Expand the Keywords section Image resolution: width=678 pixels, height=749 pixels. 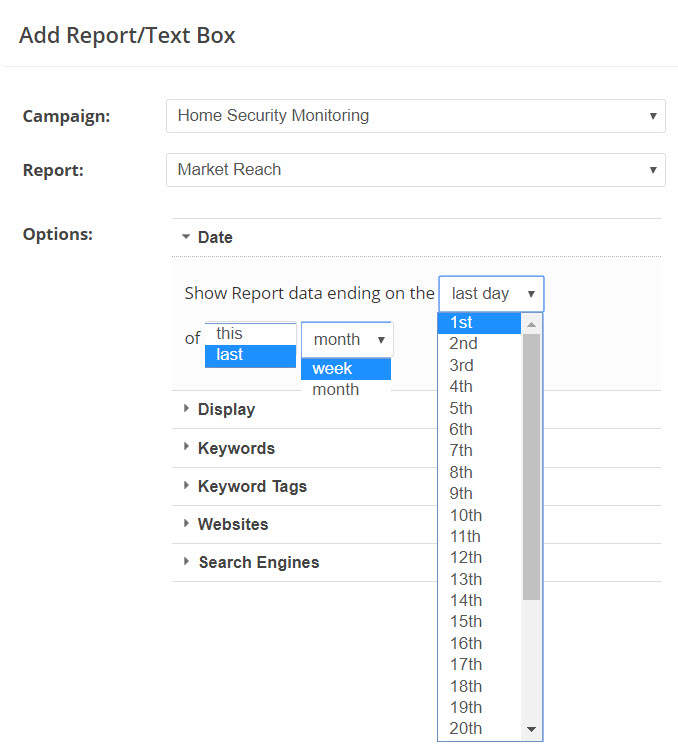[x=236, y=448]
